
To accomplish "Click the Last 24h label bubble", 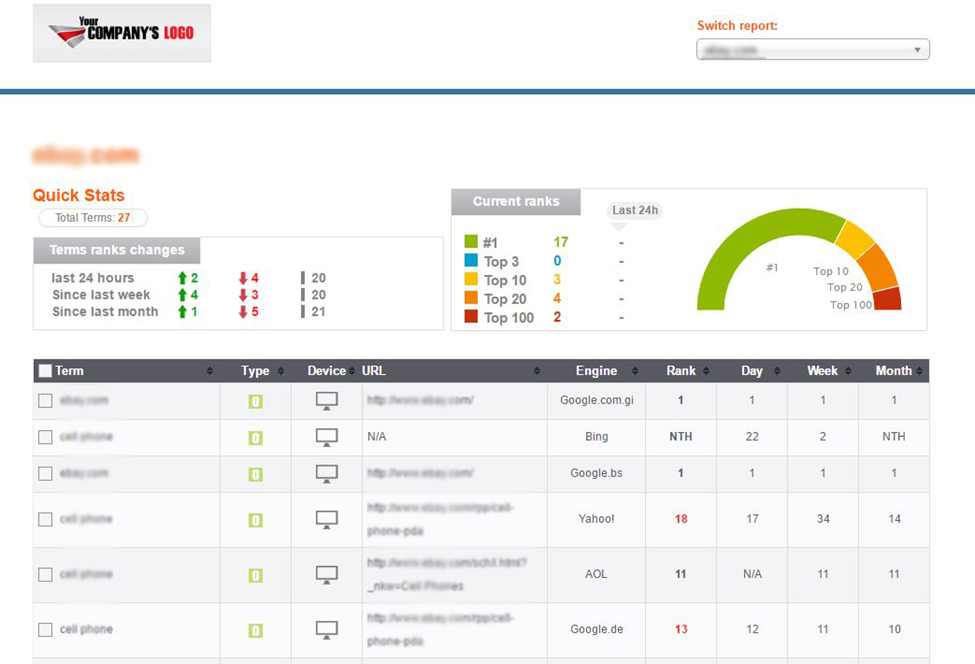I will point(635,210).
